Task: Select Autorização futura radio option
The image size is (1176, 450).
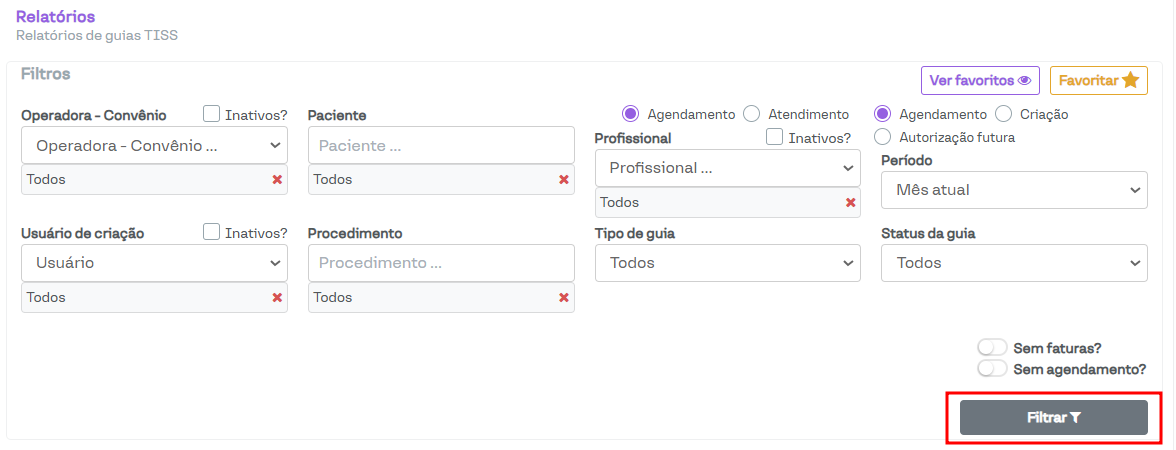Action: (x=883, y=137)
